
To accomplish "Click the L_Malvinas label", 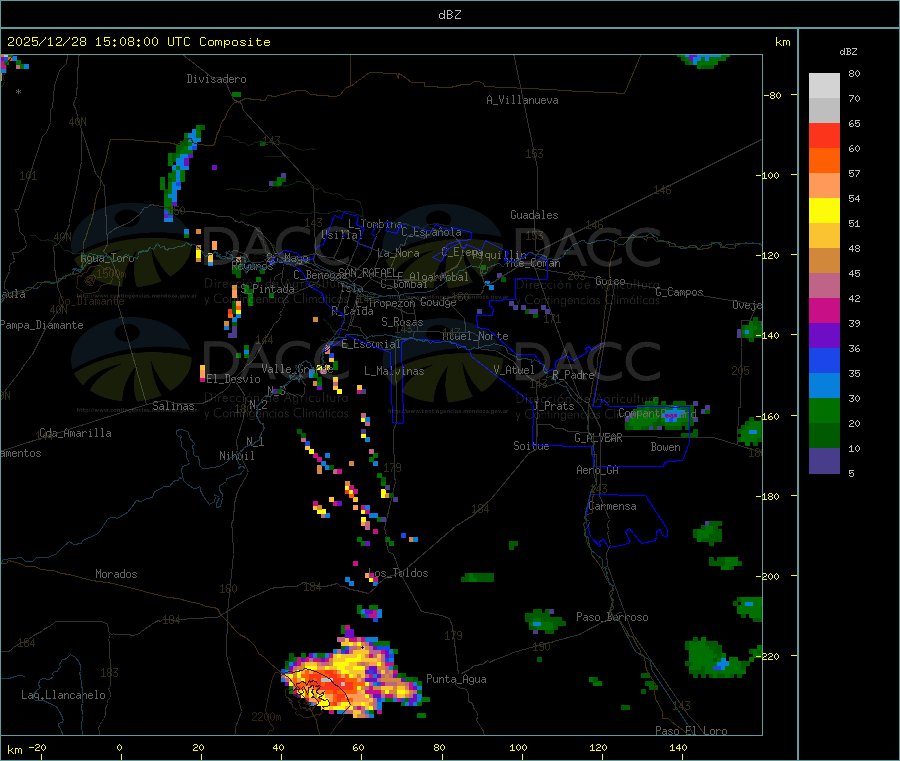I will pos(394,371).
